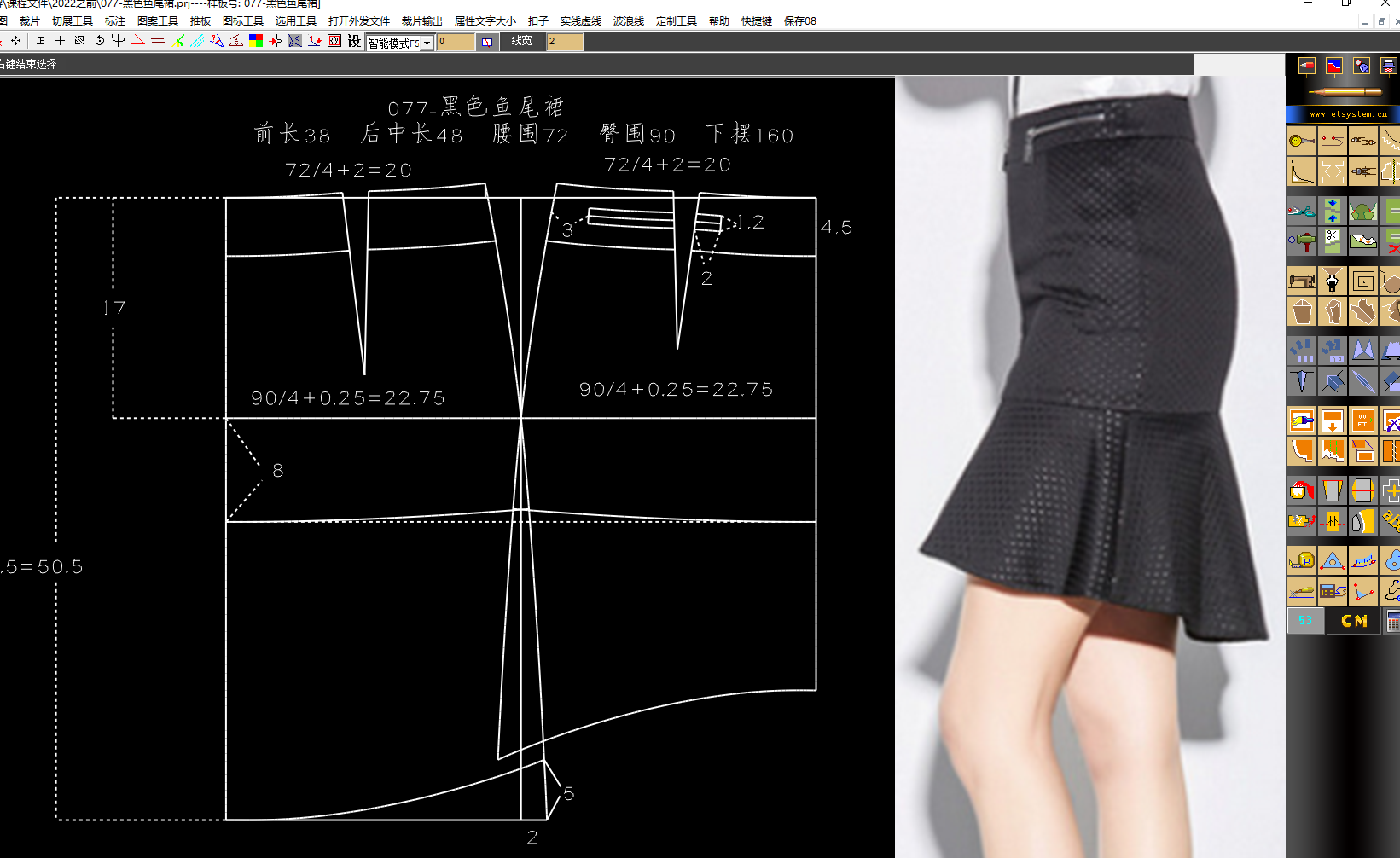
Task: Open the 裁片输出 menu
Action: coord(422,21)
